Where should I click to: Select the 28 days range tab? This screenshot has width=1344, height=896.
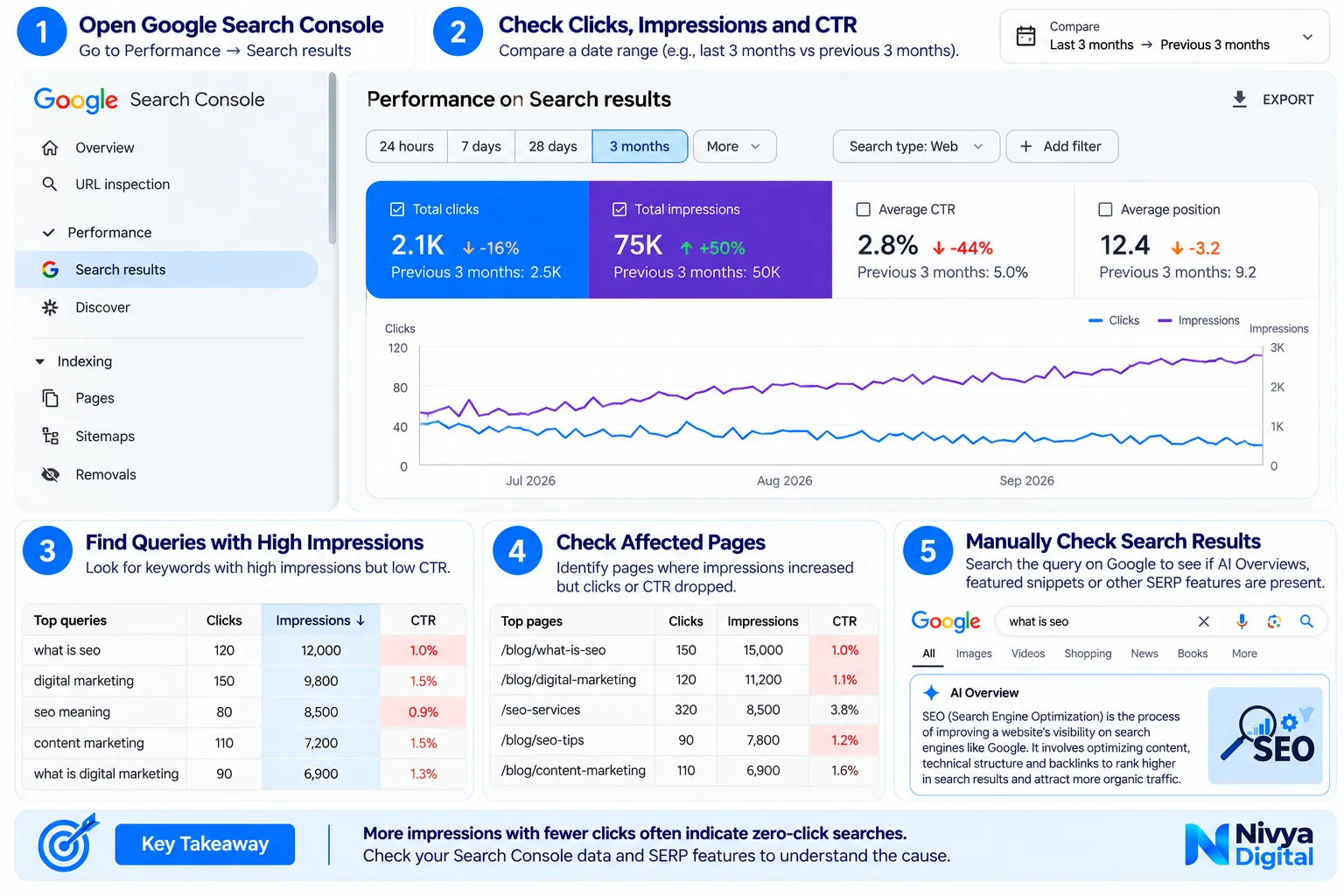pyautogui.click(x=553, y=146)
